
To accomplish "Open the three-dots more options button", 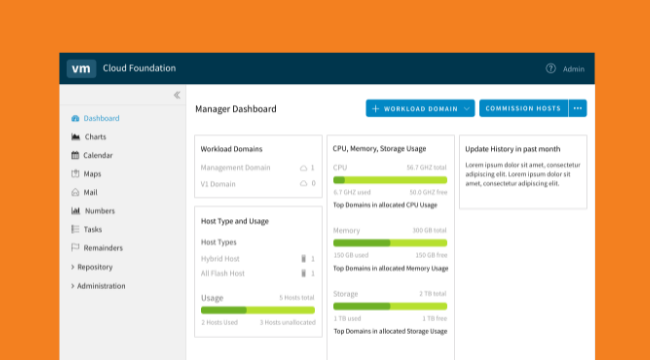I will pyautogui.click(x=578, y=108).
